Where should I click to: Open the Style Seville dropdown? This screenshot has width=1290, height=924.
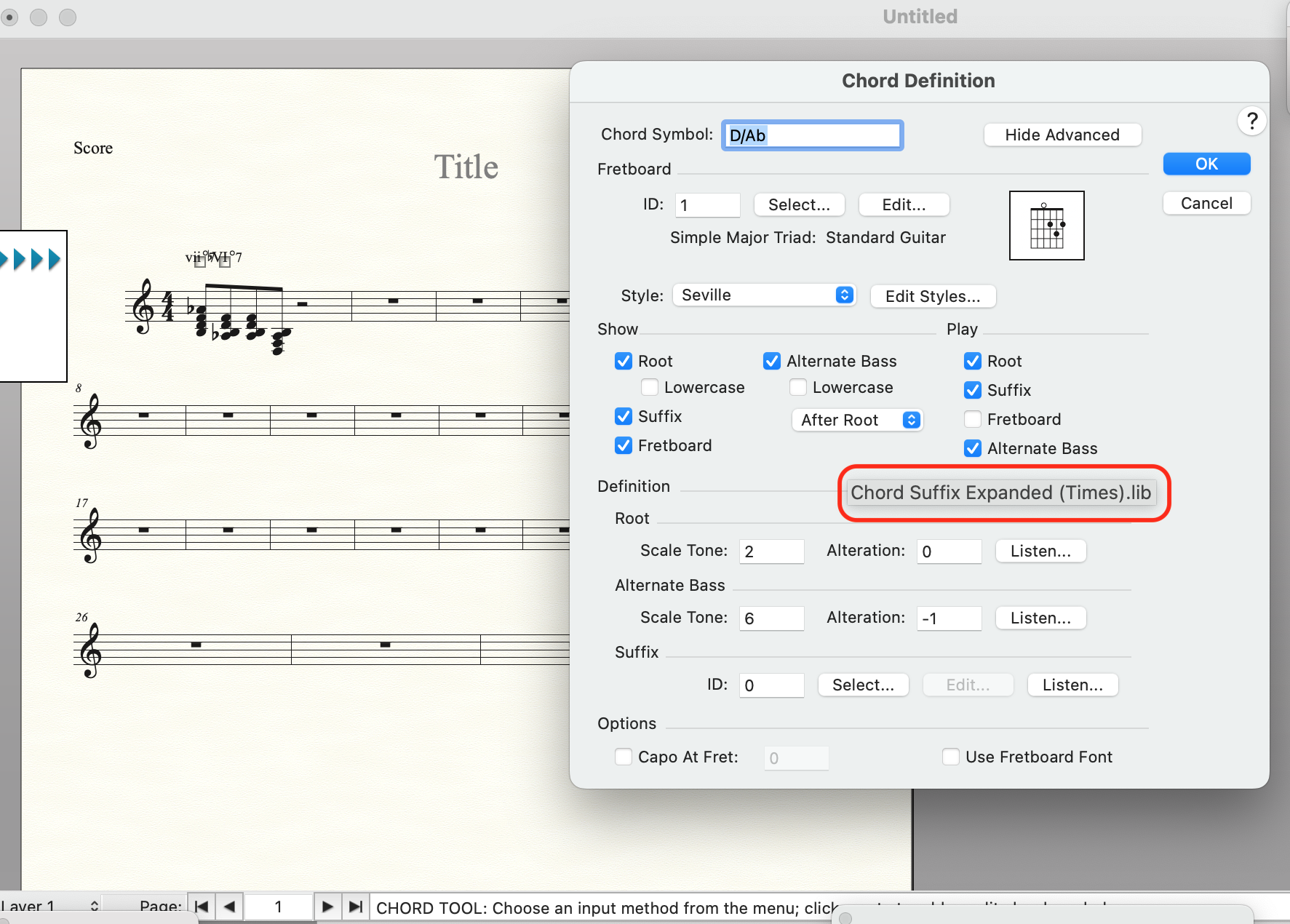pyautogui.click(x=764, y=295)
